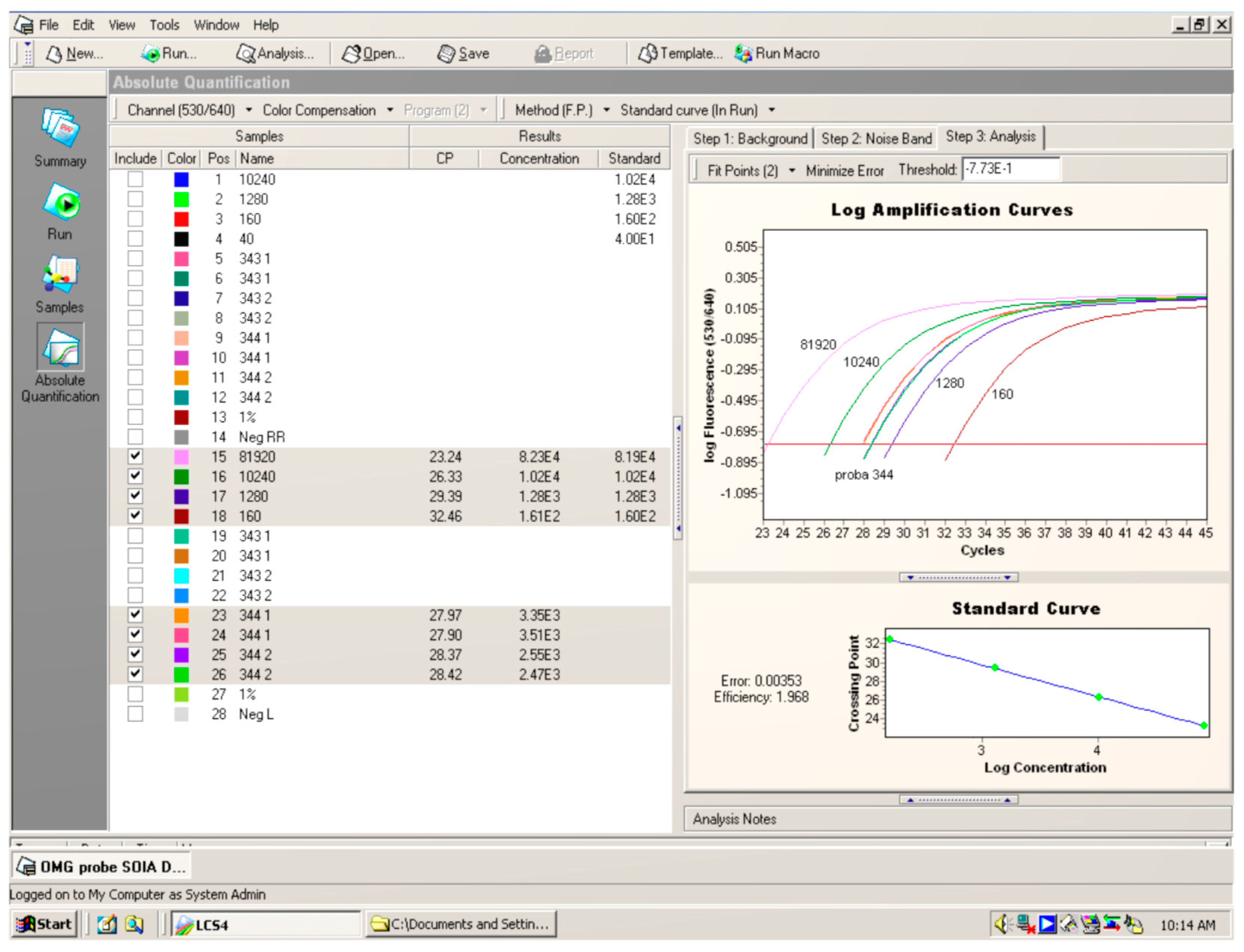Open the Summary module in sidebar

click(60, 129)
